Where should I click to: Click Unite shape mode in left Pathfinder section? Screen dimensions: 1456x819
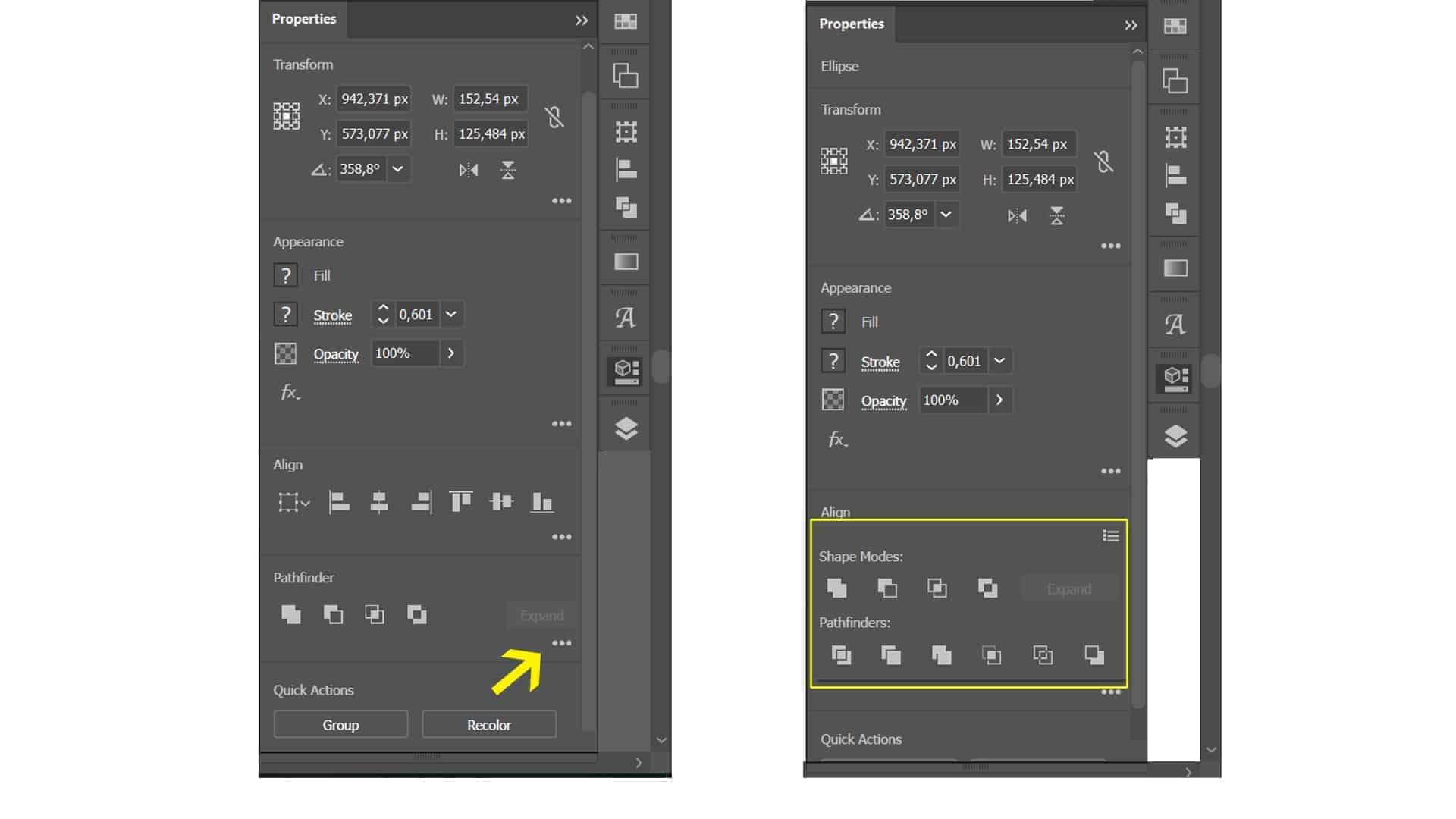(291, 614)
